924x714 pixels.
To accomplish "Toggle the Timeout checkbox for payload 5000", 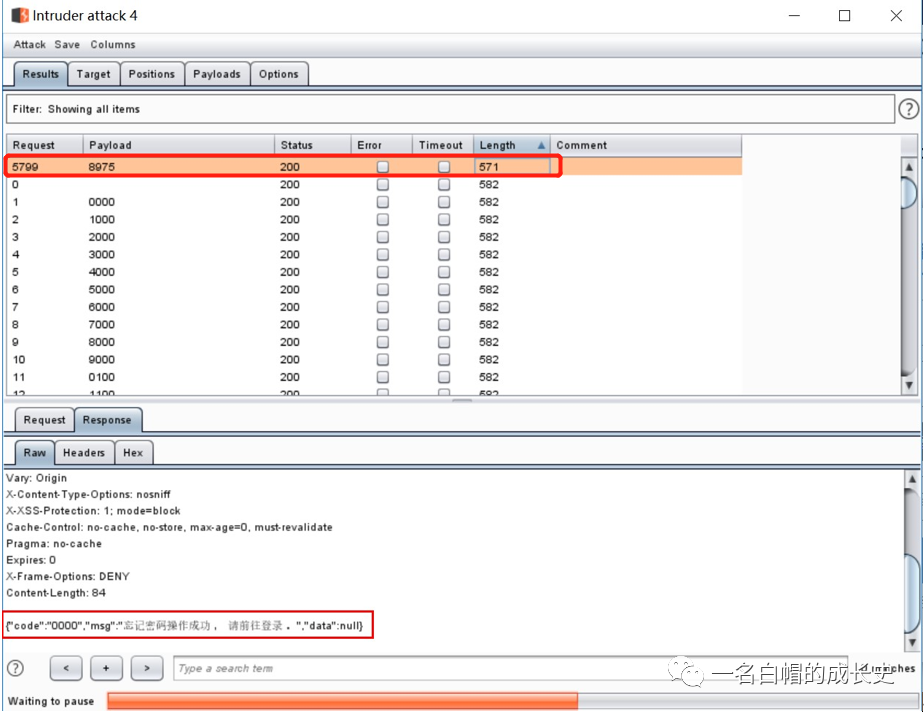I will coord(444,289).
